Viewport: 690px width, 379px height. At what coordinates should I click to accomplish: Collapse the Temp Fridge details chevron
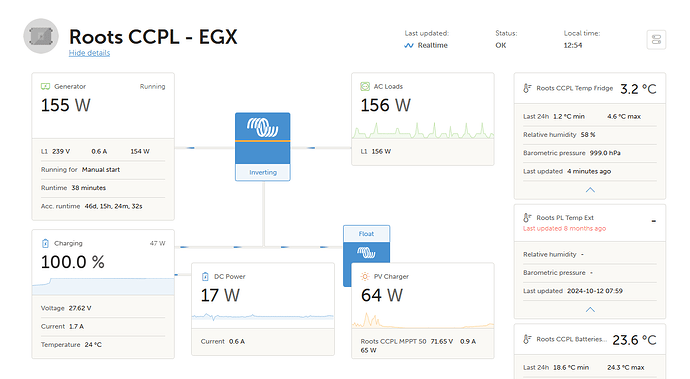(x=590, y=190)
